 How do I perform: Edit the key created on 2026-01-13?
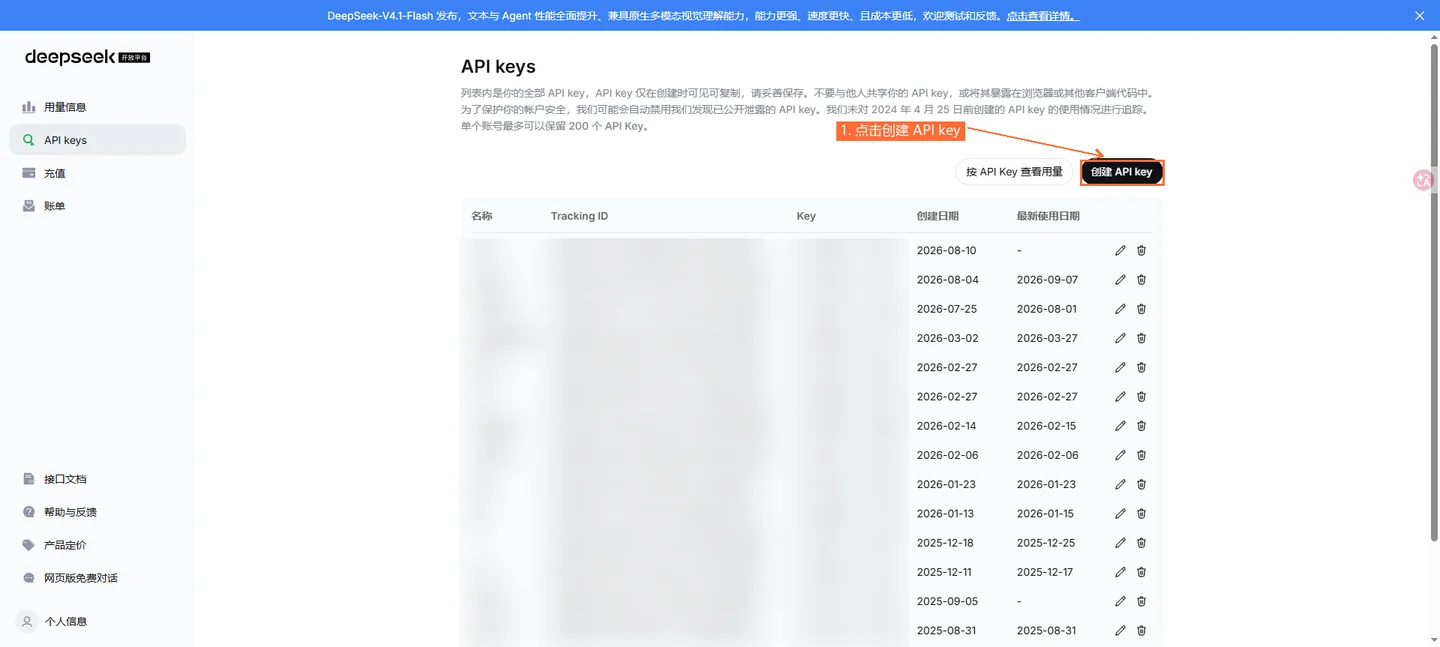click(x=1120, y=513)
